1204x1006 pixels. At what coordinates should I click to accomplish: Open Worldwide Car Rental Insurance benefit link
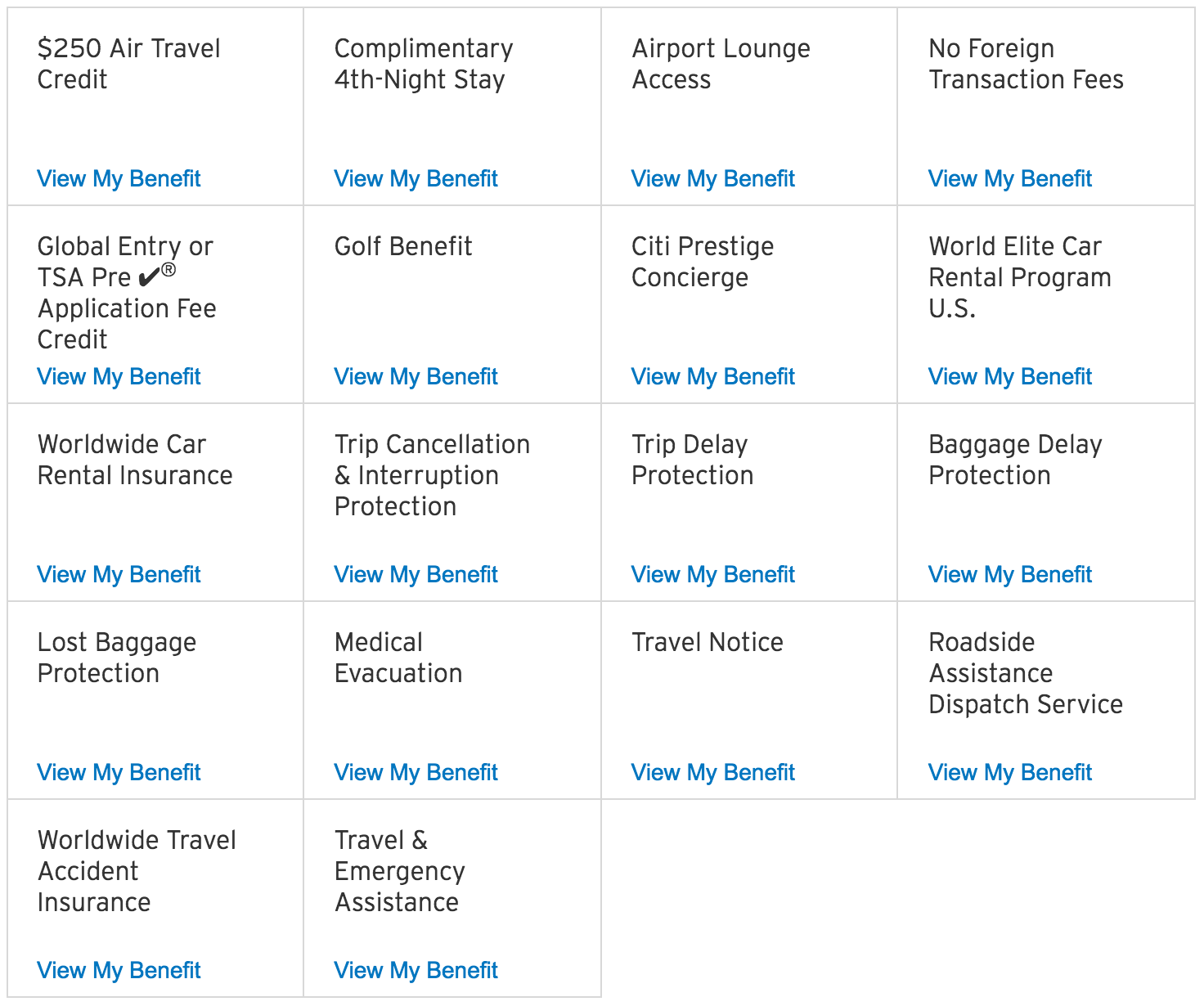click(x=119, y=574)
